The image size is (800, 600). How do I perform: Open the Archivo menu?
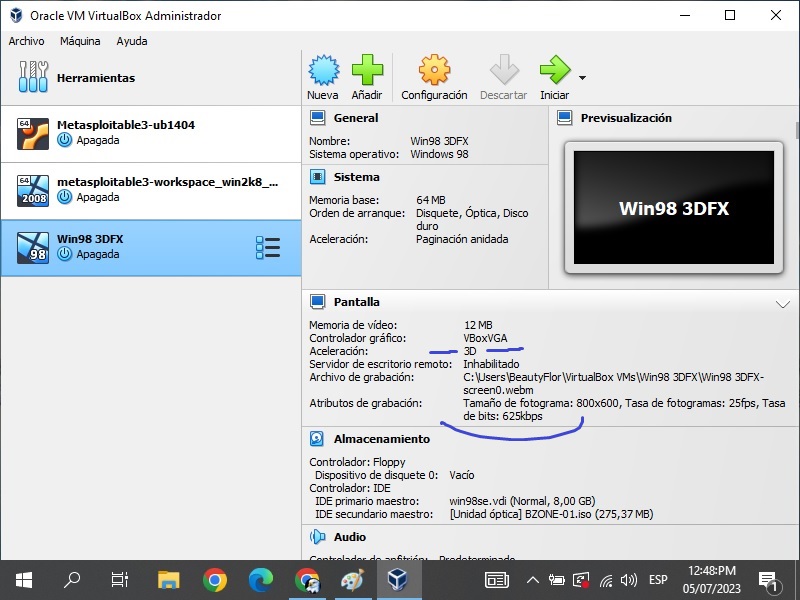click(x=27, y=41)
